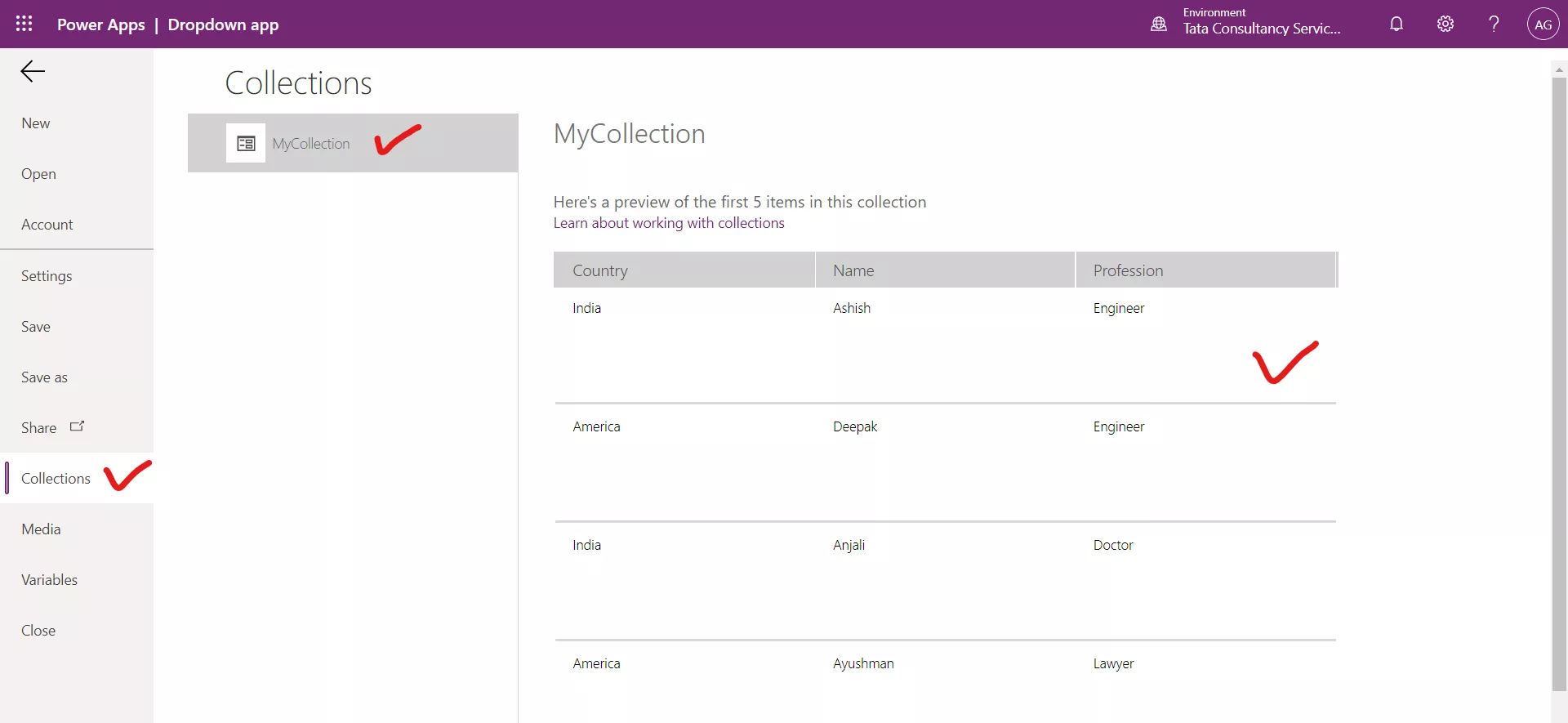Click the Ashish name cell
Viewport: 1568px width, 723px height.
(x=852, y=308)
